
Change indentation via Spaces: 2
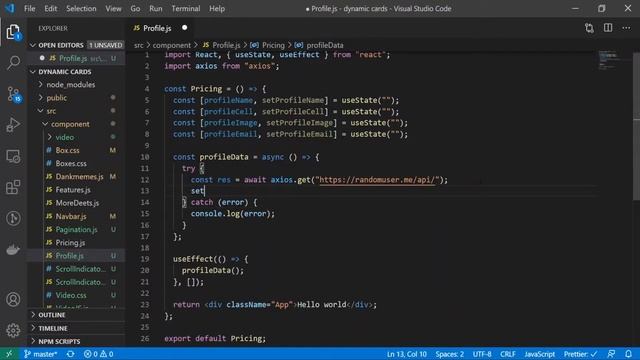(x=449, y=354)
